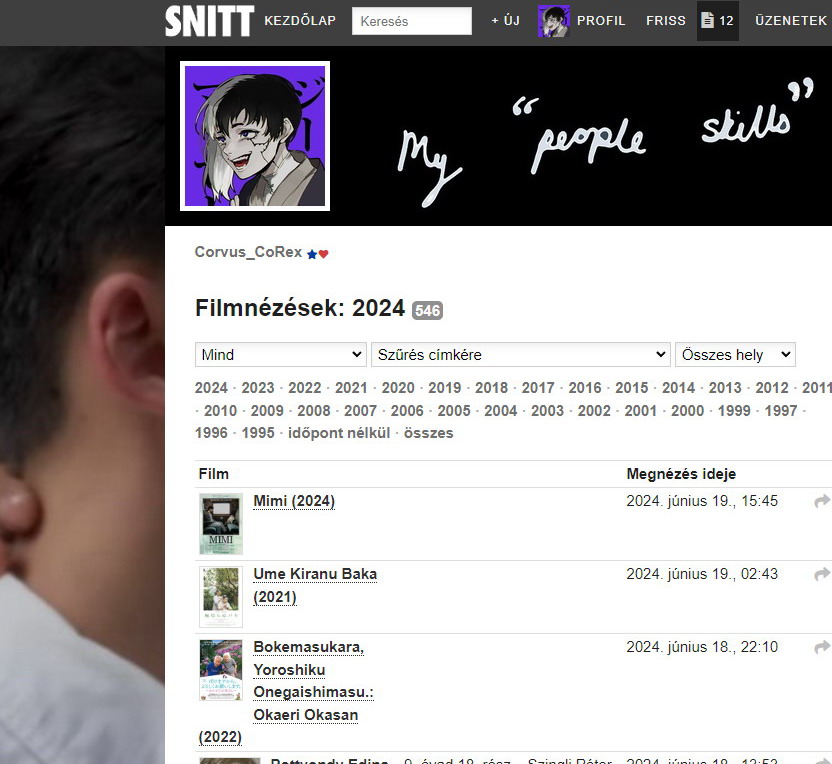The height and width of the screenshot is (764, 832).
Task: Open PROFIL from the navbar
Action: 601,21
